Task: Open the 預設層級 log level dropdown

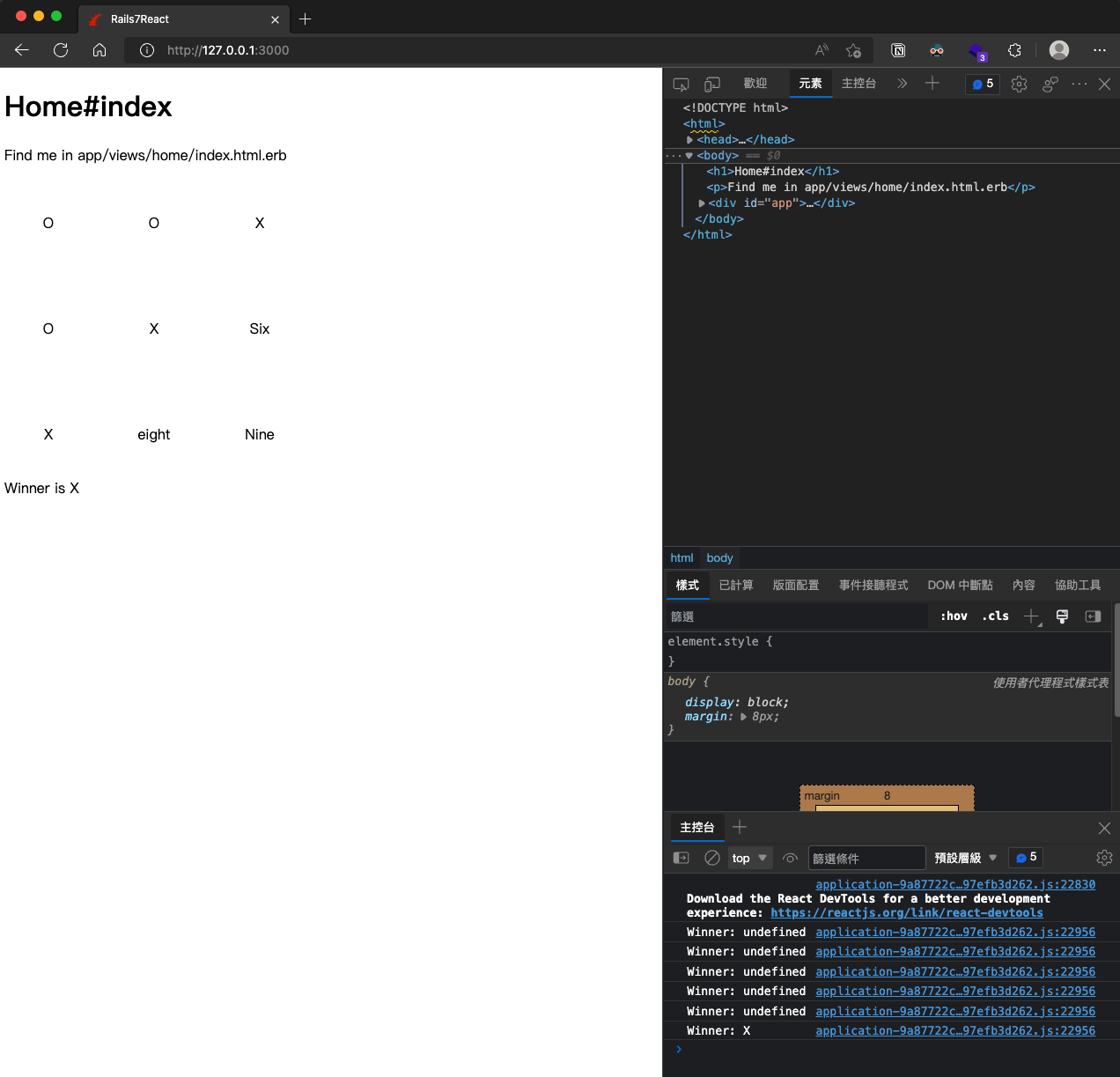Action: coord(965,858)
